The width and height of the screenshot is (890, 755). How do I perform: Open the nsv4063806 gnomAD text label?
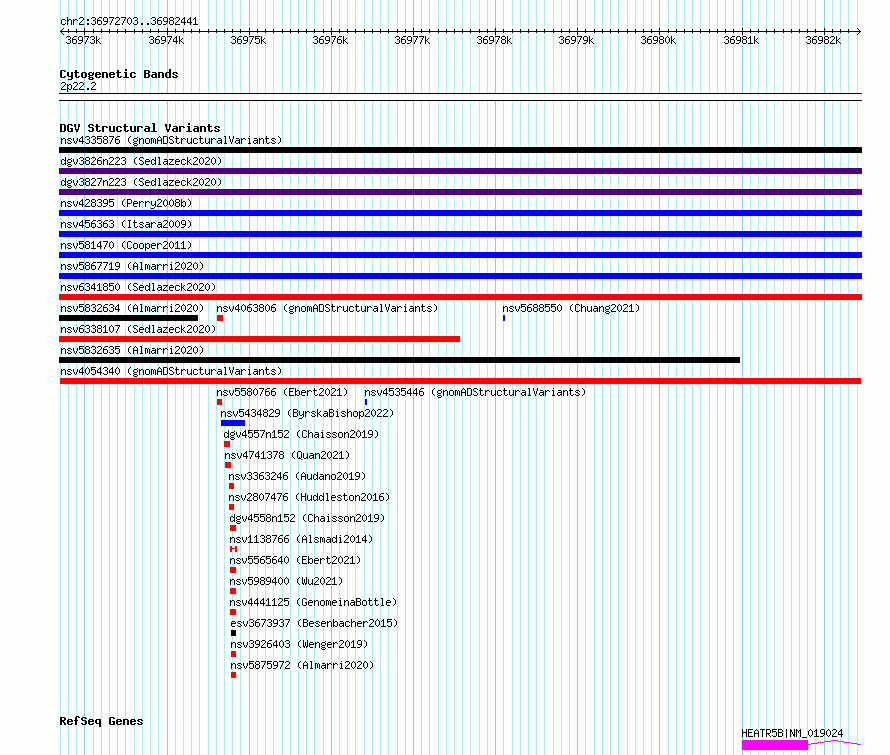click(328, 308)
